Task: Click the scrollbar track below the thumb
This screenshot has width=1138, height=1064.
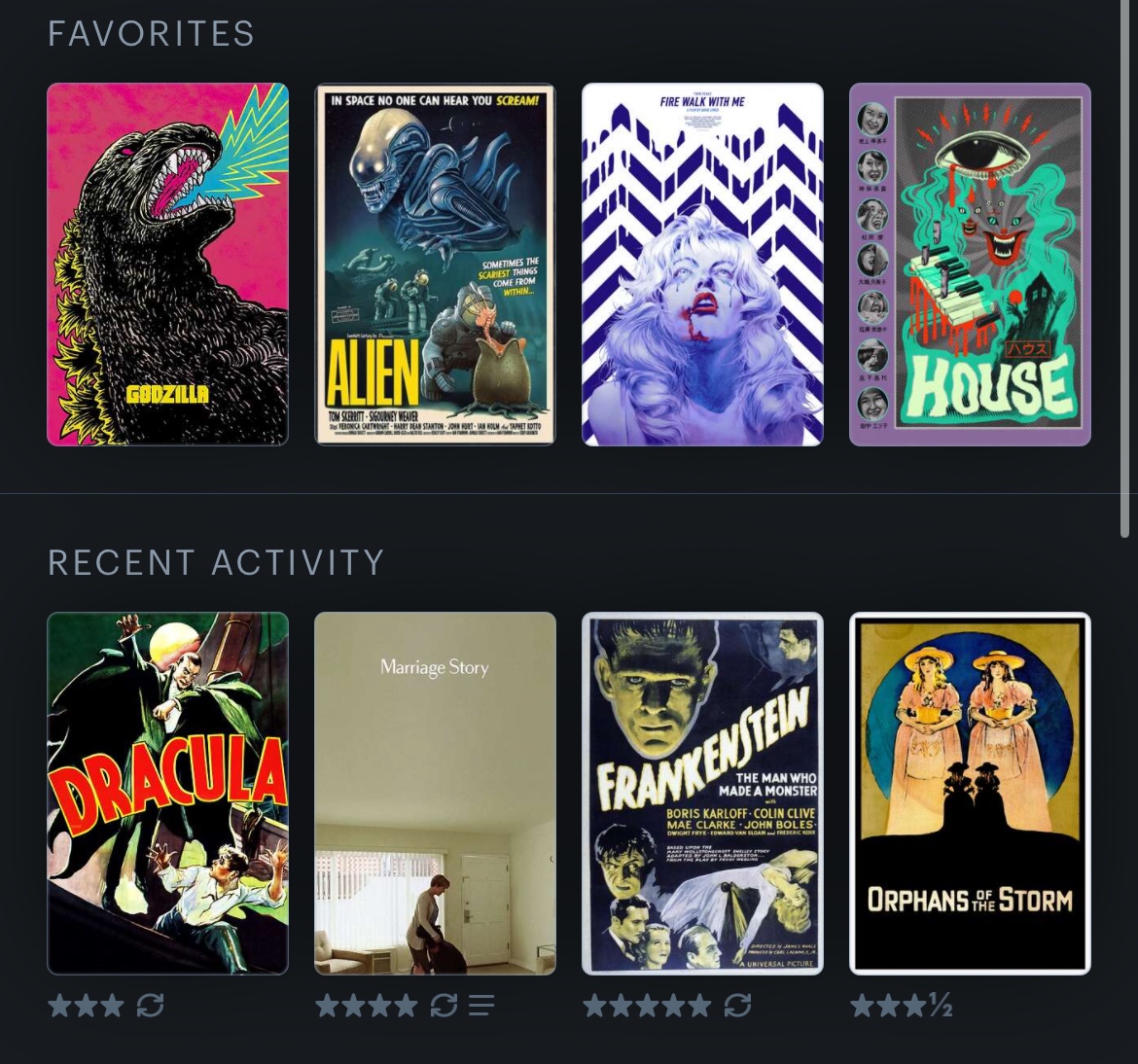Action: 1125,798
